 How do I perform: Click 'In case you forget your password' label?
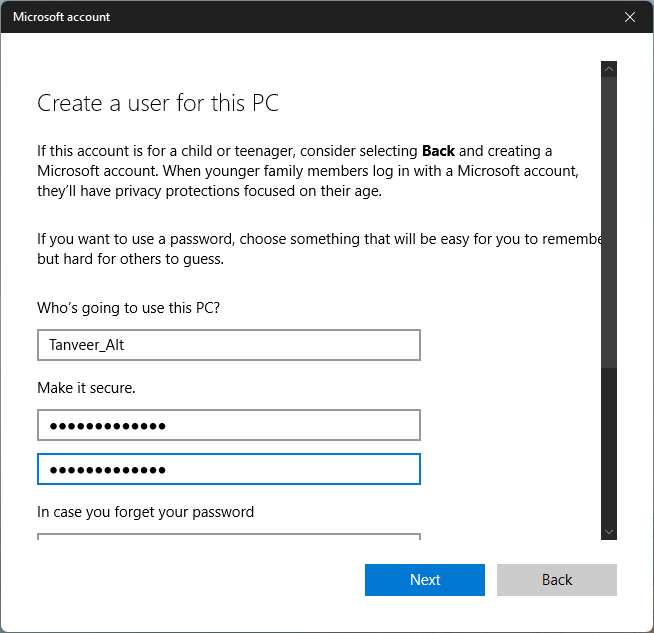[146, 512]
